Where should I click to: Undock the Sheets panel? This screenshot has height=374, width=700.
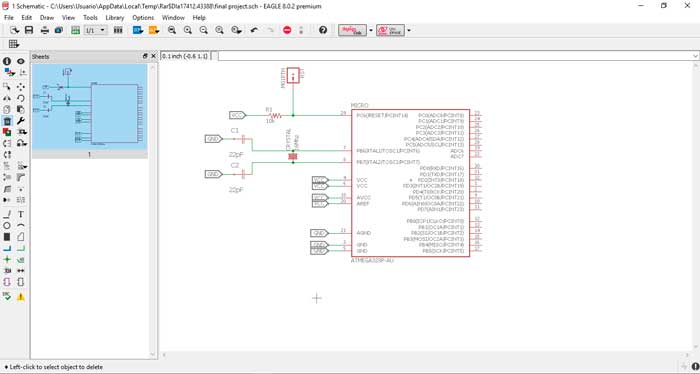tap(145, 56)
